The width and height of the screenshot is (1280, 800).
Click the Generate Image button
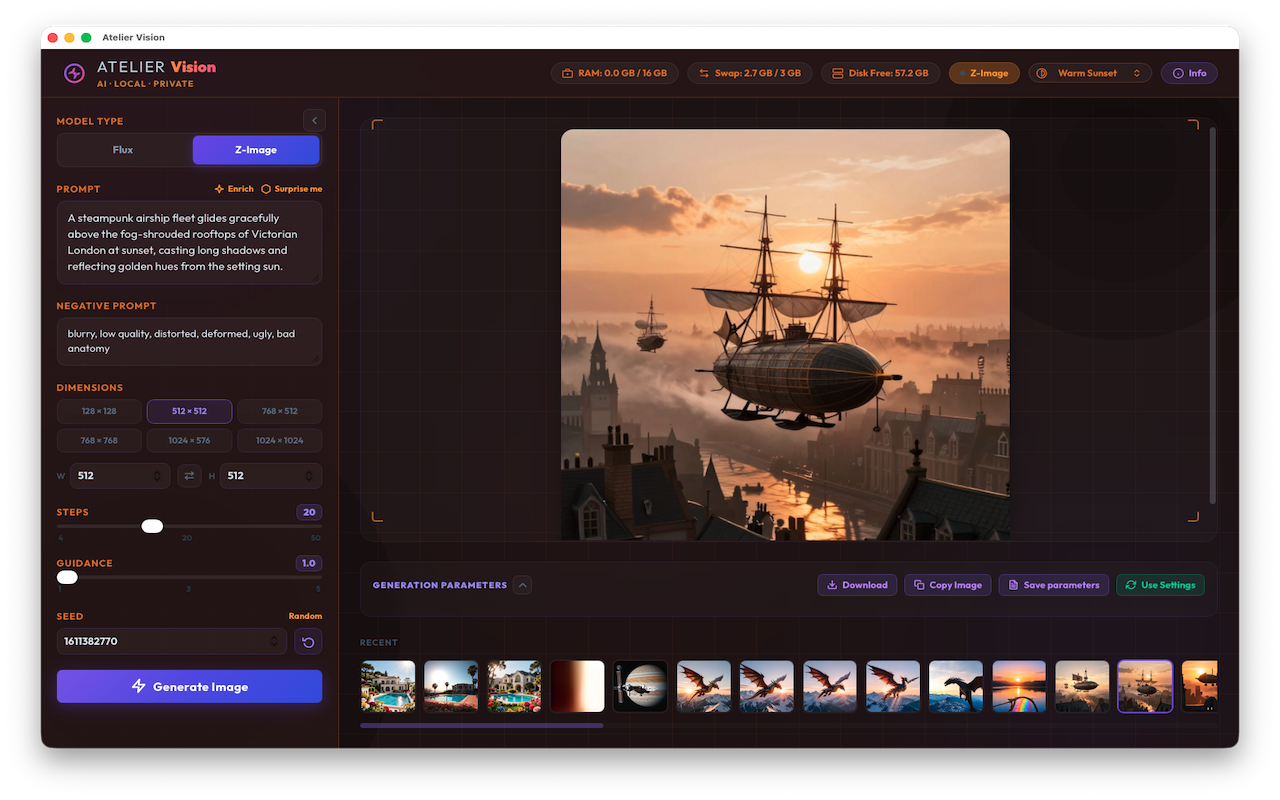pyautogui.click(x=189, y=687)
